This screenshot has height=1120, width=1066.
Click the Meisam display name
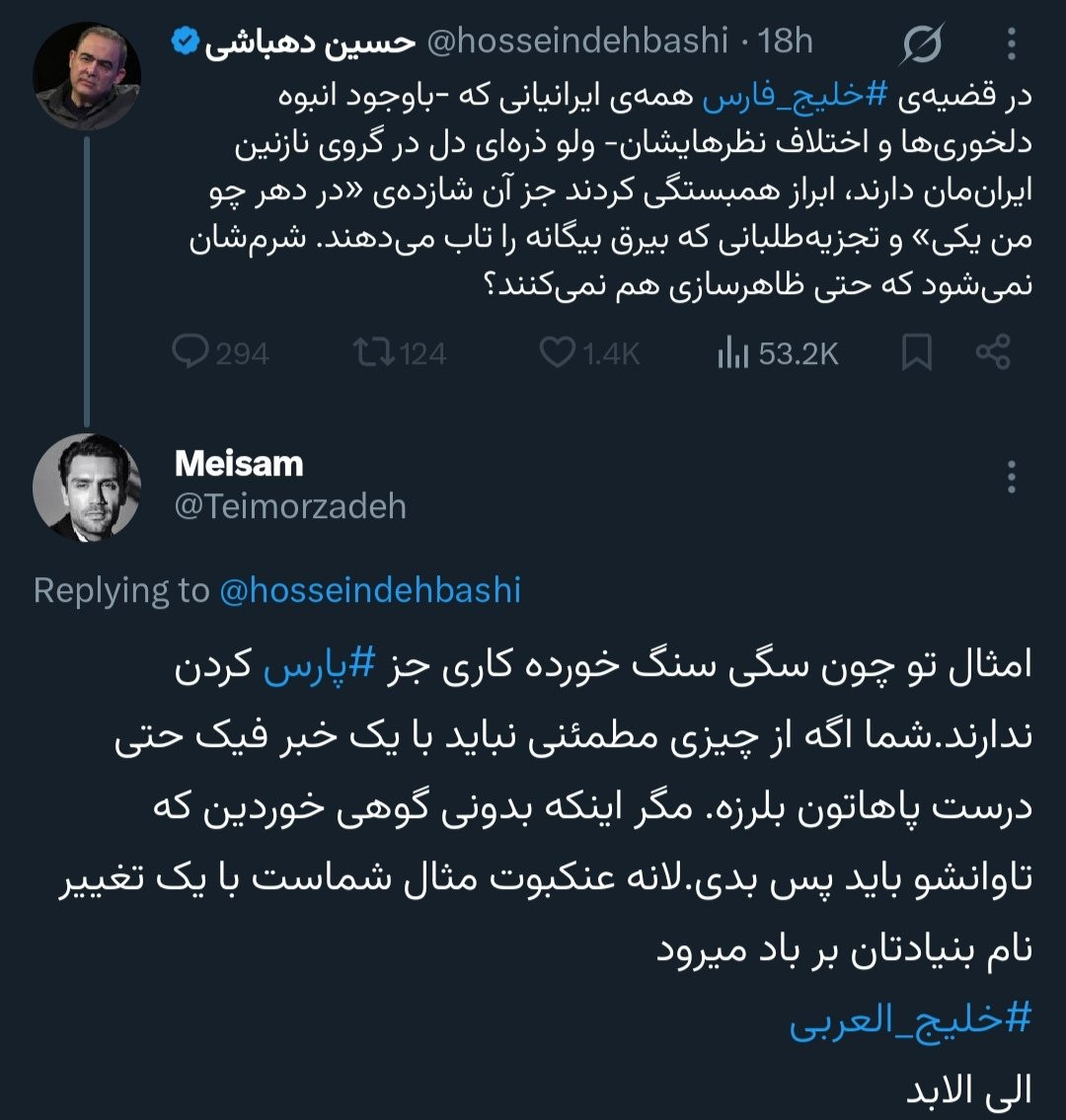[239, 463]
